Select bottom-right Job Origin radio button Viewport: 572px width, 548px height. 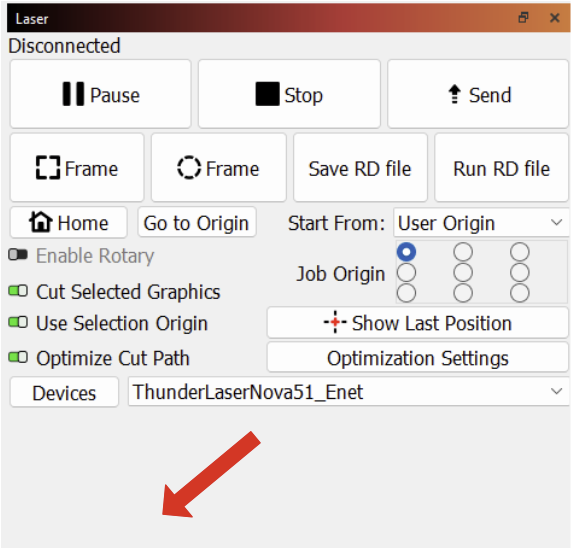519,293
